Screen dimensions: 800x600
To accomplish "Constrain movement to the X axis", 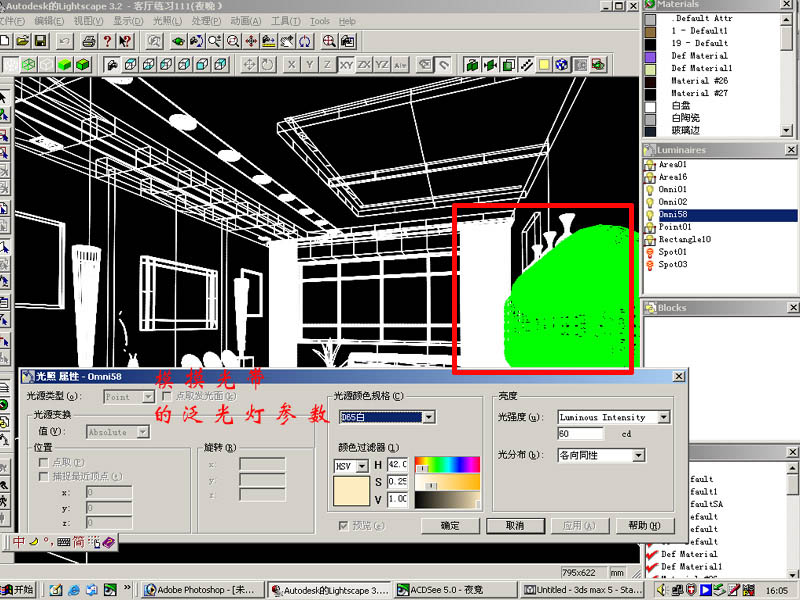I will [x=291, y=65].
